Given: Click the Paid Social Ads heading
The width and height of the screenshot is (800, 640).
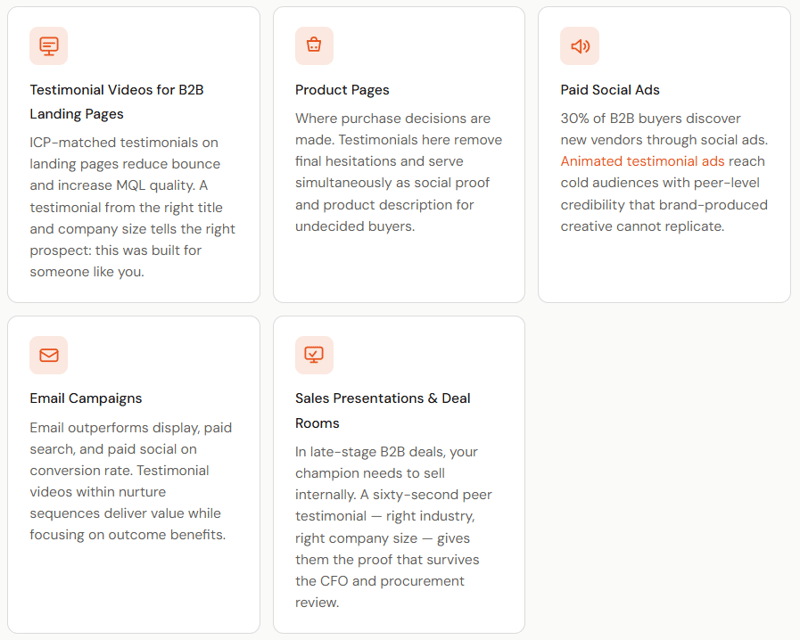Looking at the screenshot, I should point(610,90).
